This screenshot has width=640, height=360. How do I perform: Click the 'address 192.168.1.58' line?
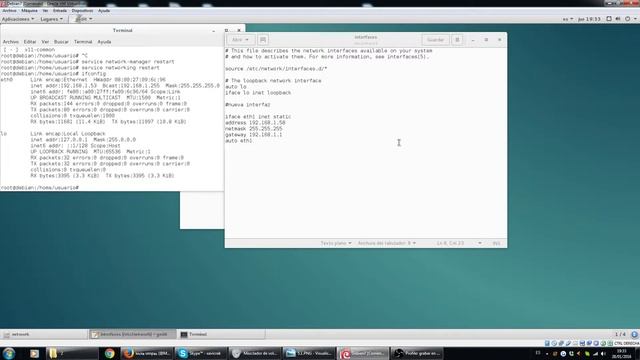[x=255, y=122]
